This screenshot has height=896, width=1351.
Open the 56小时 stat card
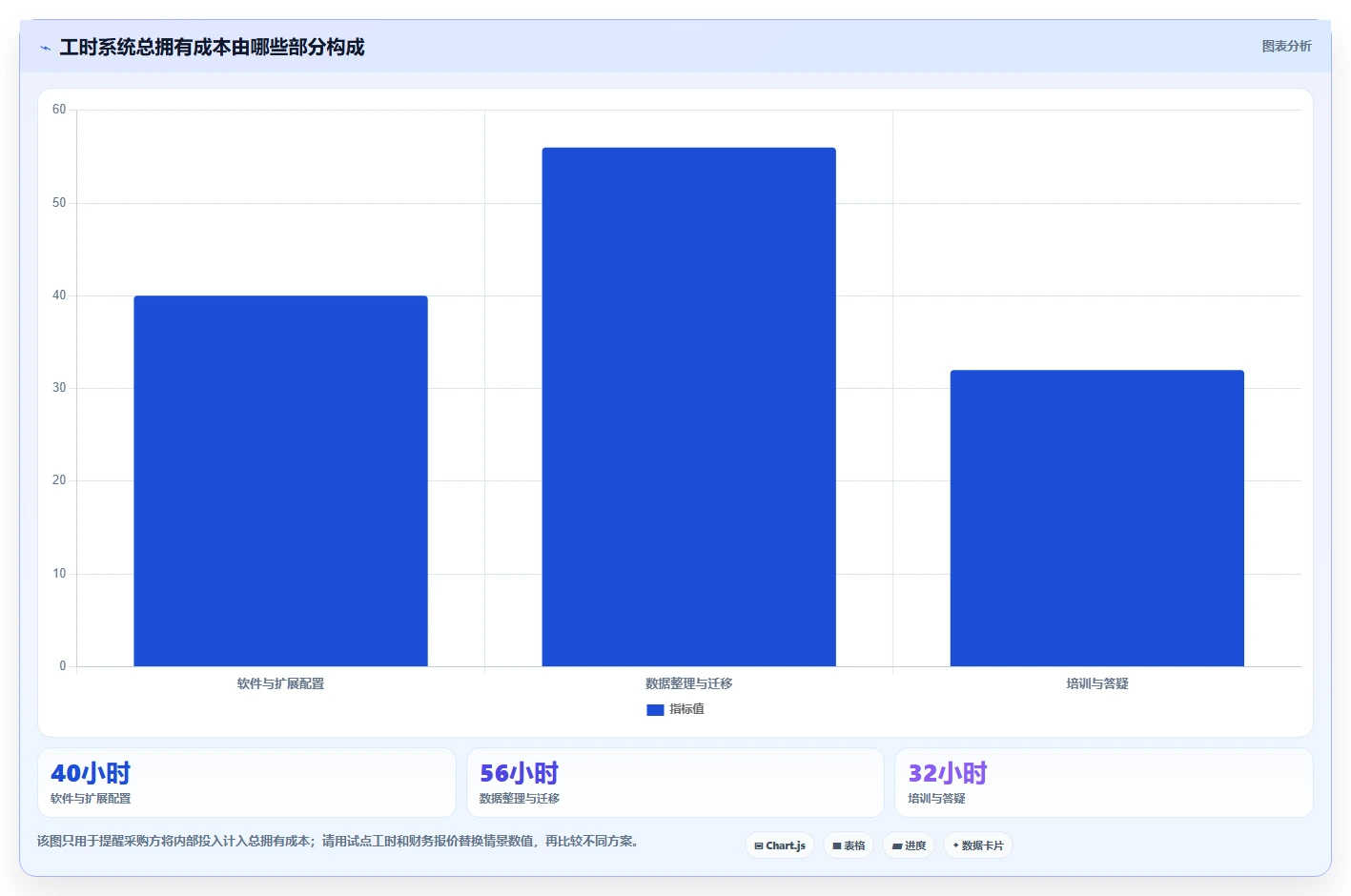click(x=675, y=783)
